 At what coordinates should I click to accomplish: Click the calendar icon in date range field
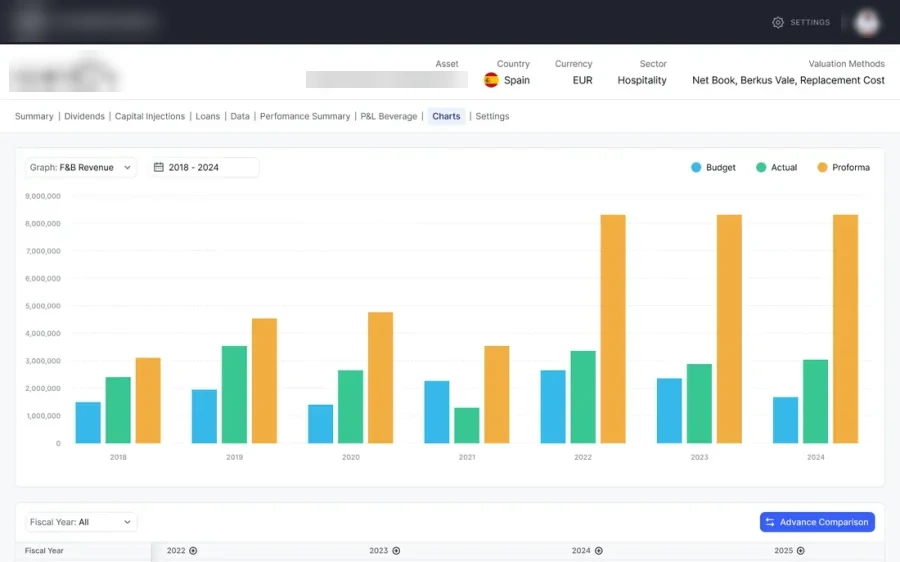[x=159, y=167]
